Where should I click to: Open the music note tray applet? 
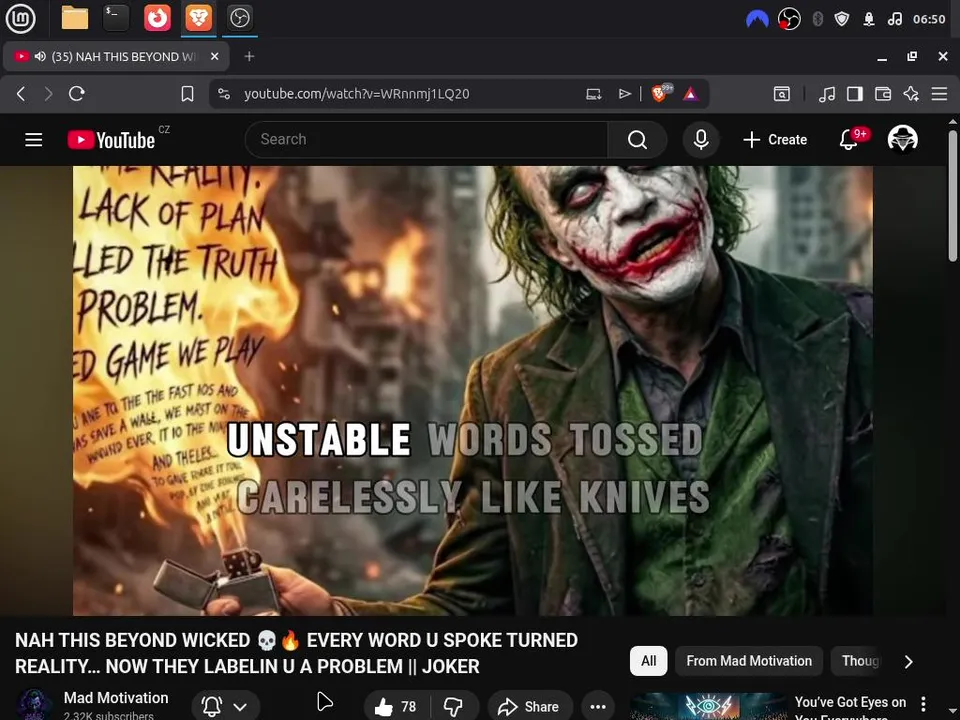coord(894,20)
